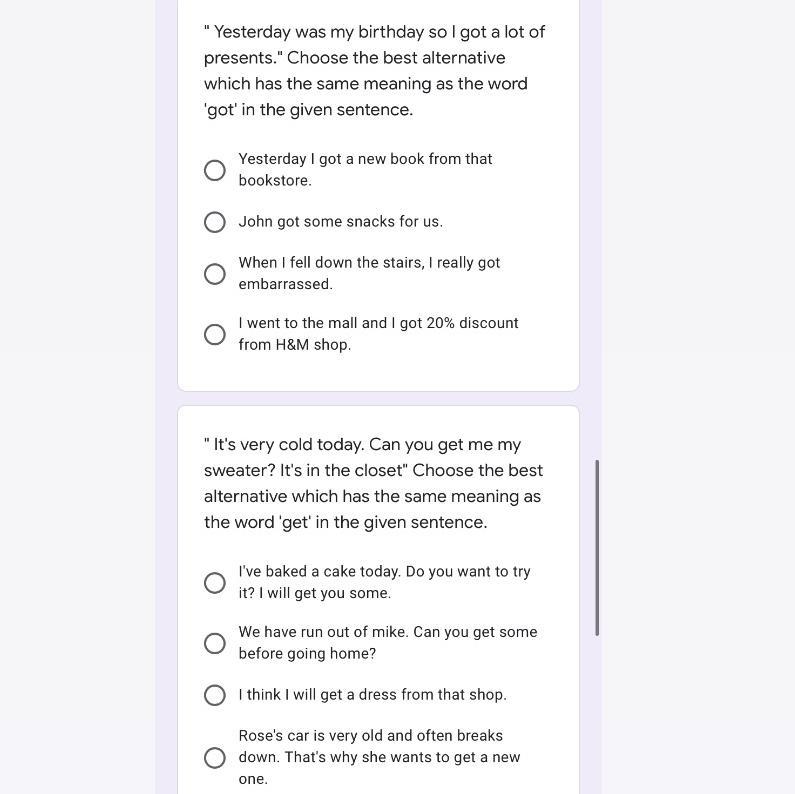This screenshot has height=794, width=795.
Task: Click answer text 'Can you get some before going home?'
Action: (387, 643)
